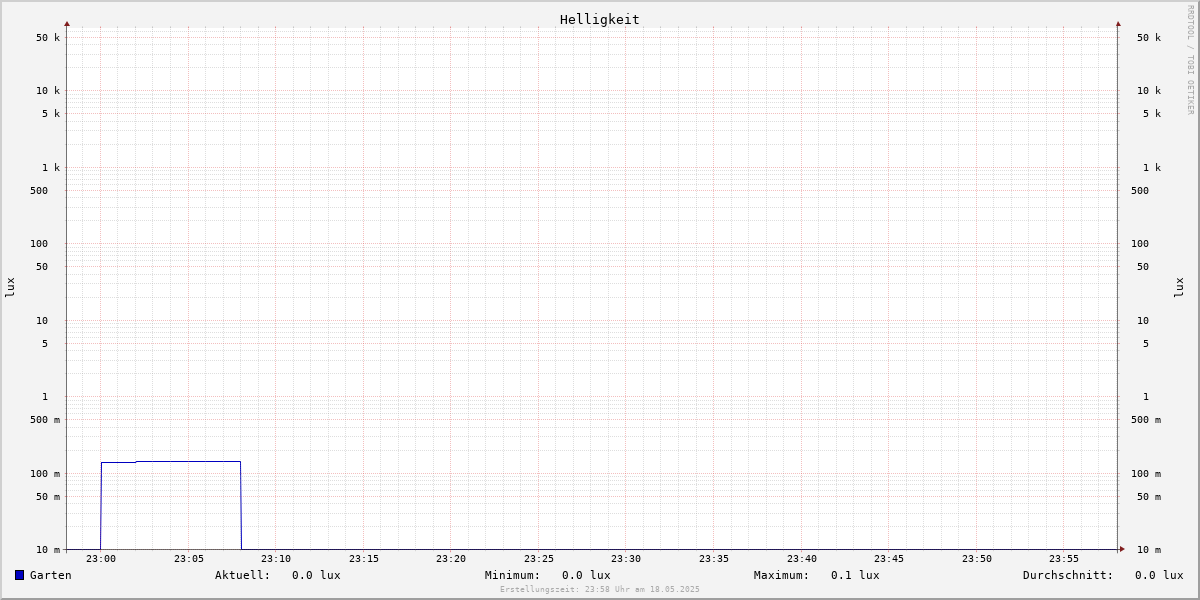This screenshot has height=600, width=1200.
Task: Click the blue Garten legend color swatch
Action: 19,575
